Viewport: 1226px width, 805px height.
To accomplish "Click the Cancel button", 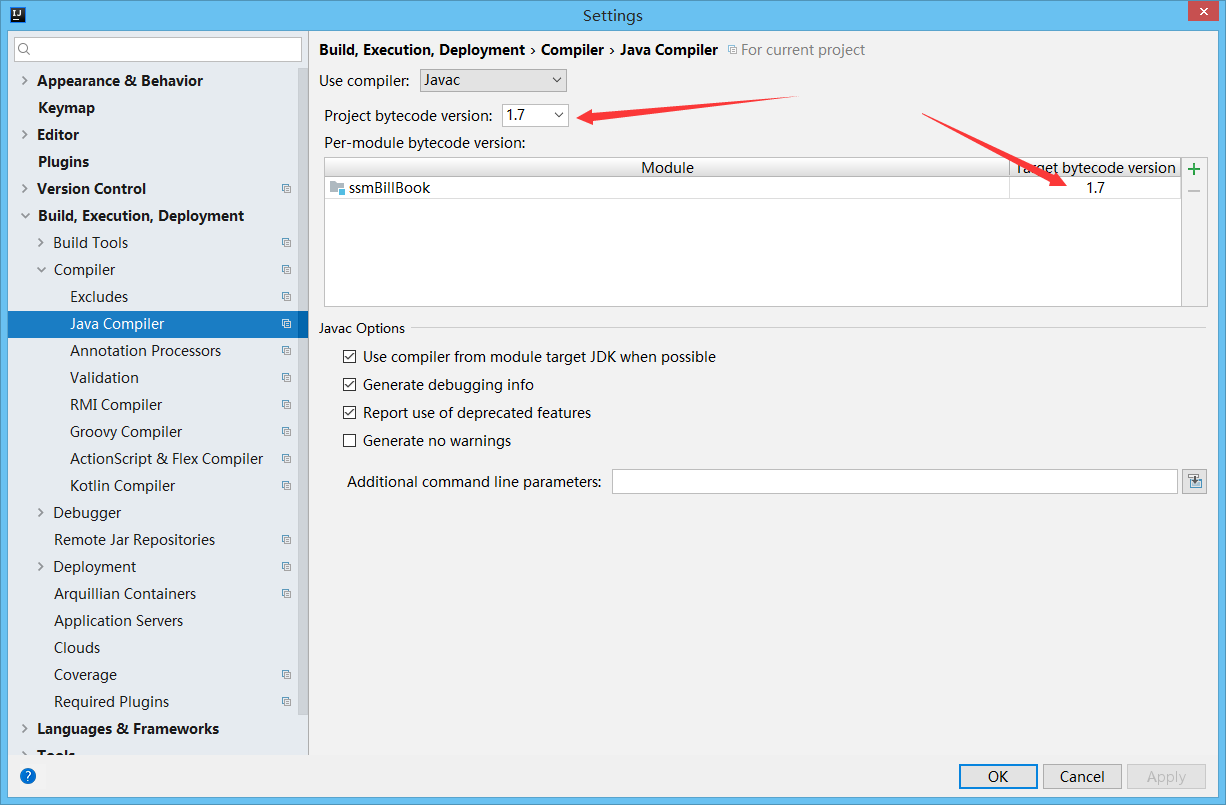I will point(1082,777).
